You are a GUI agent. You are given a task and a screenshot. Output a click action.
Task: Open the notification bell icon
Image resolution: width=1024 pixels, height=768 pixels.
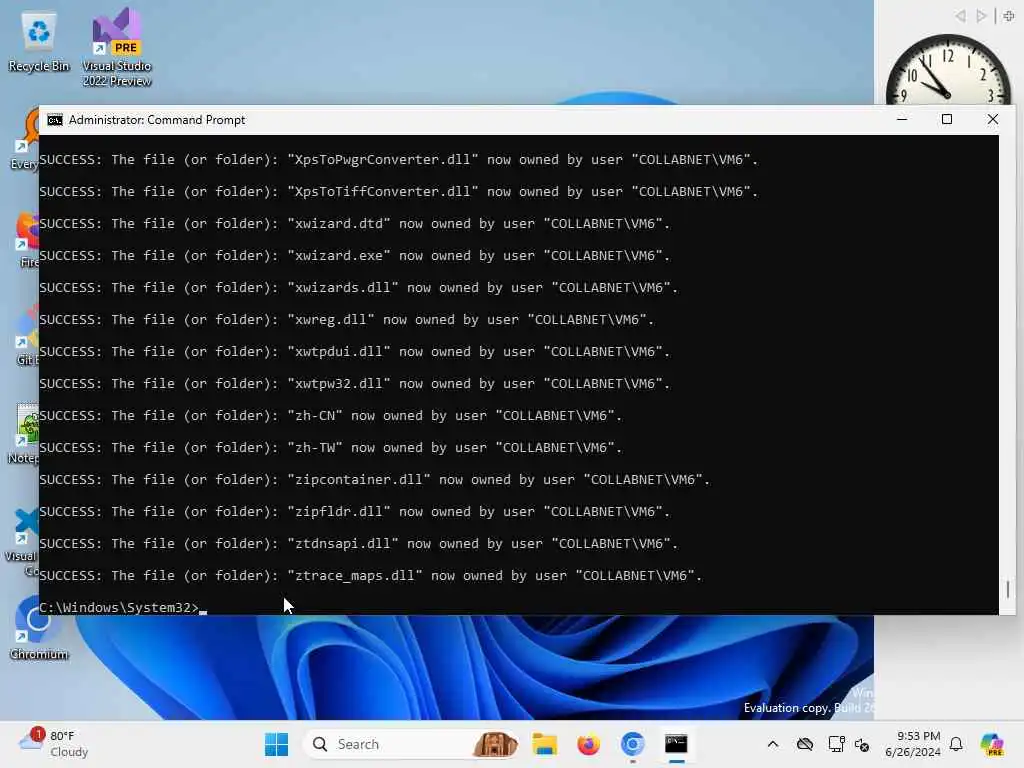click(x=956, y=744)
